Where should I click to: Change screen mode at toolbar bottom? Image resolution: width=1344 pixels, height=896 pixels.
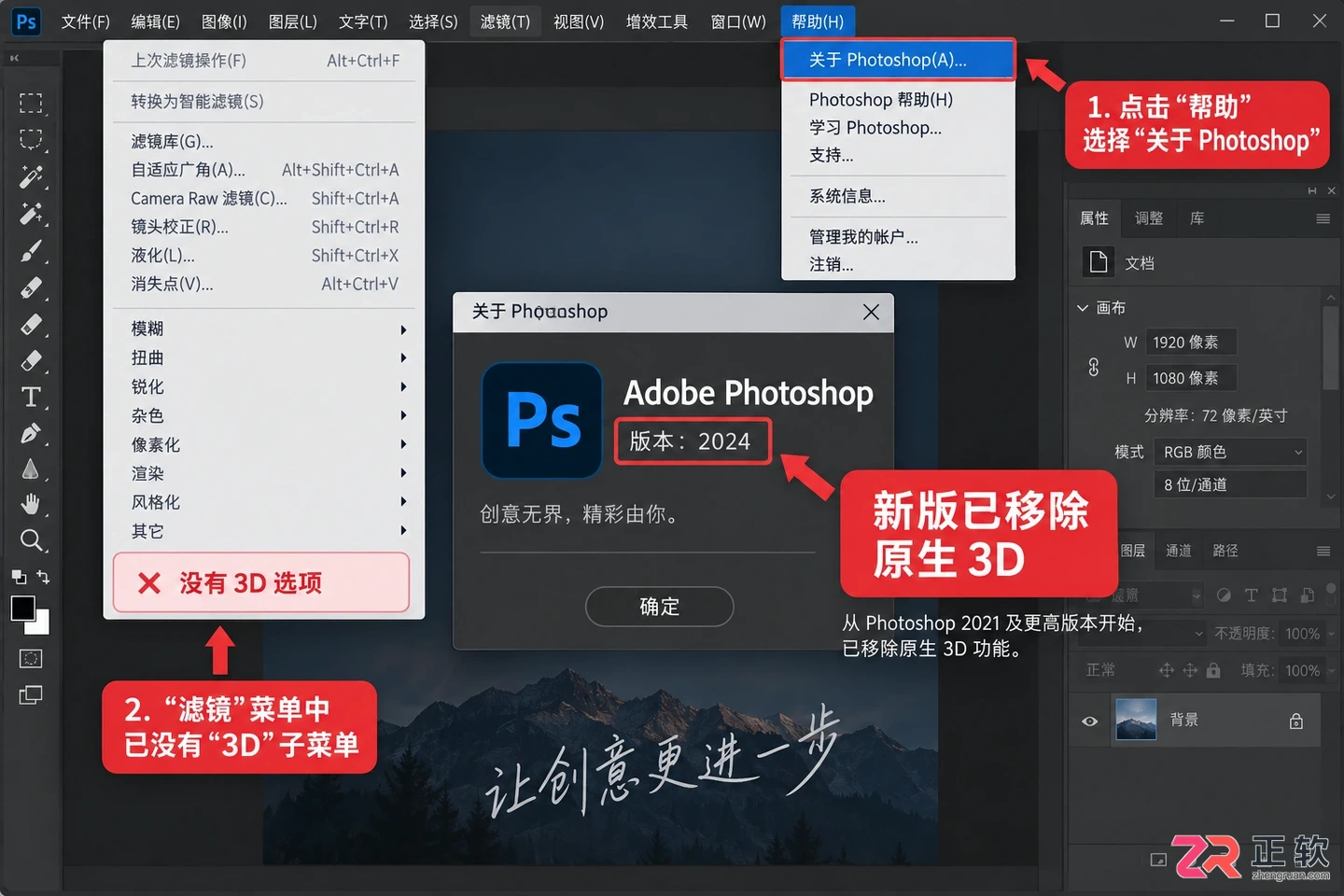pyautogui.click(x=31, y=695)
